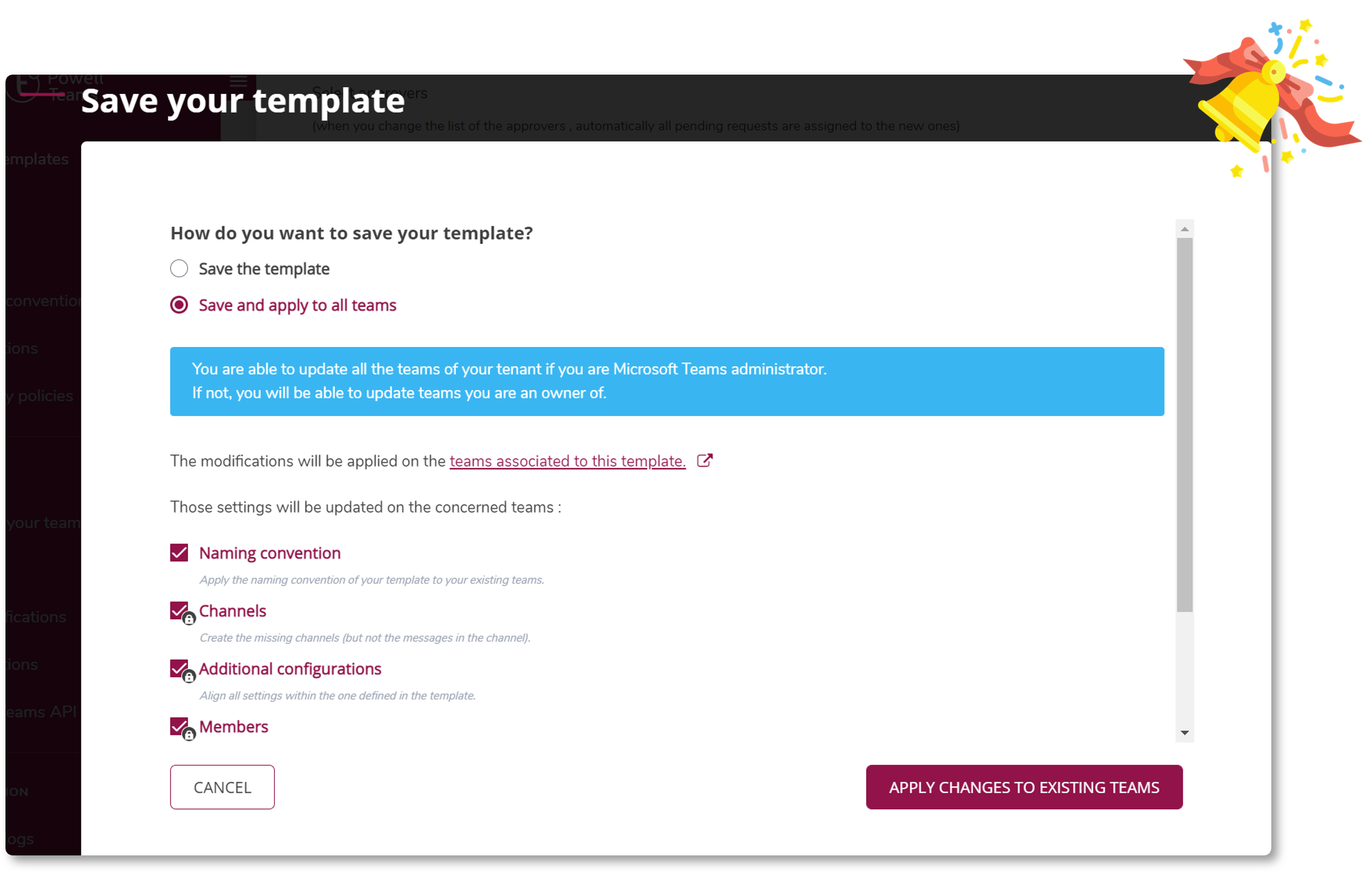Click the external link icon beside the template link
Screen dimensions: 1372x873
tap(704, 460)
